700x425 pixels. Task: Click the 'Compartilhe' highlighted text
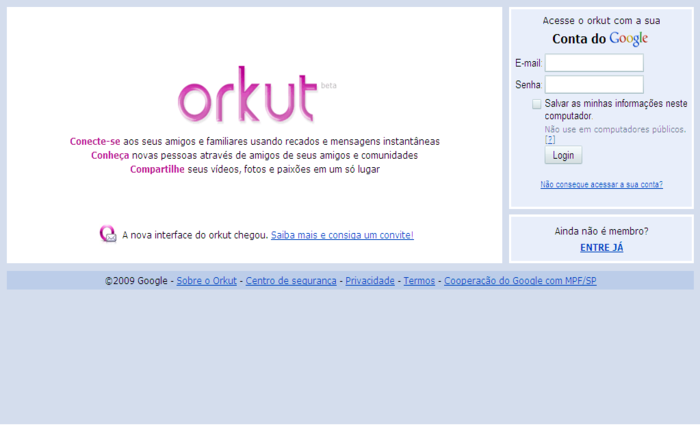[157, 170]
